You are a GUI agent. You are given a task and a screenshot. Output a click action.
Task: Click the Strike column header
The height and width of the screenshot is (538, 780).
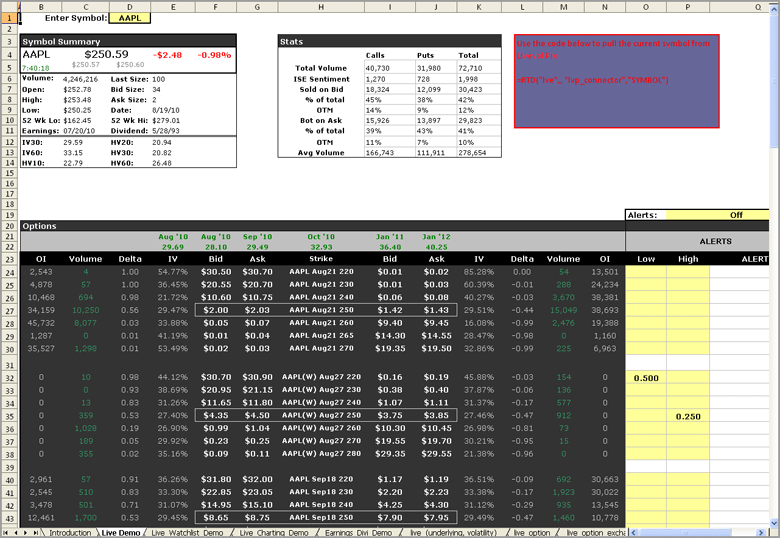point(321,259)
